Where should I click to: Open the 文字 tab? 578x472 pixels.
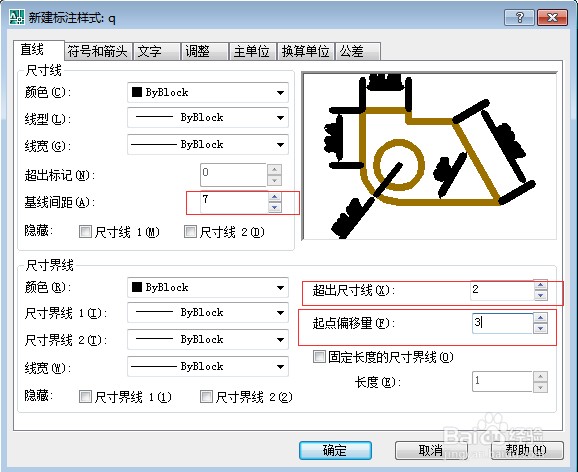pos(156,51)
